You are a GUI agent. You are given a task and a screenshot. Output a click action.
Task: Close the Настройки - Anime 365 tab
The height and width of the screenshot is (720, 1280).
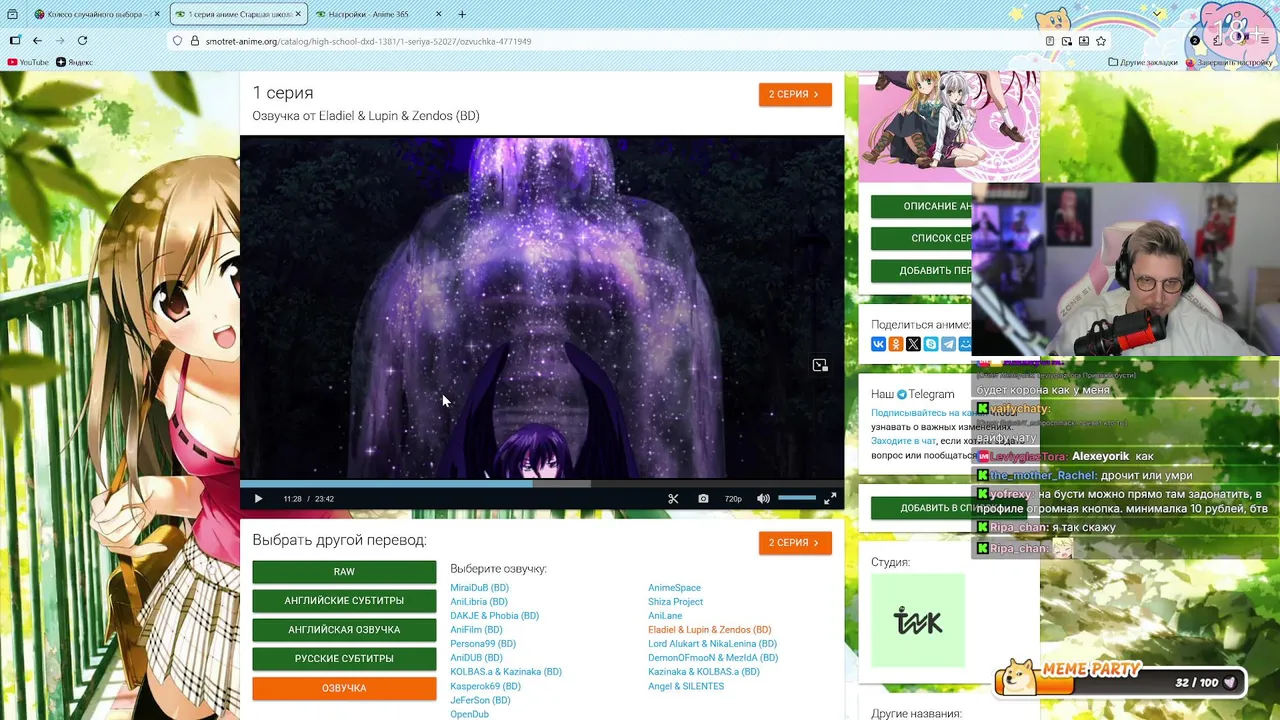(439, 14)
